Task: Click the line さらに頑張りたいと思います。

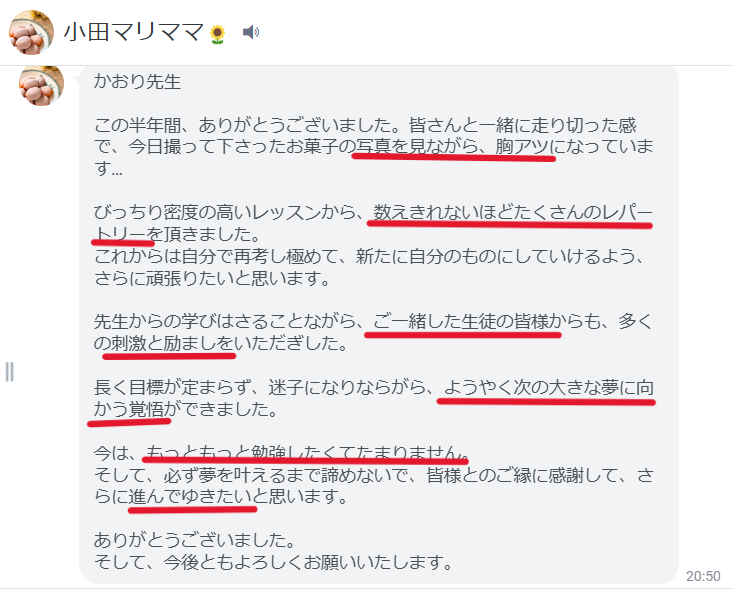Action: pyautogui.click(x=213, y=278)
